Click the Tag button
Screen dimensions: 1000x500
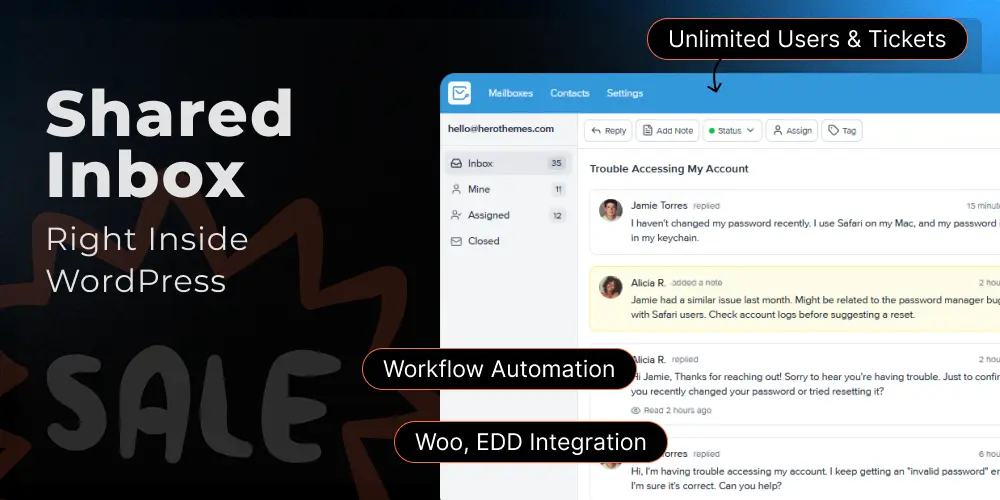click(841, 130)
